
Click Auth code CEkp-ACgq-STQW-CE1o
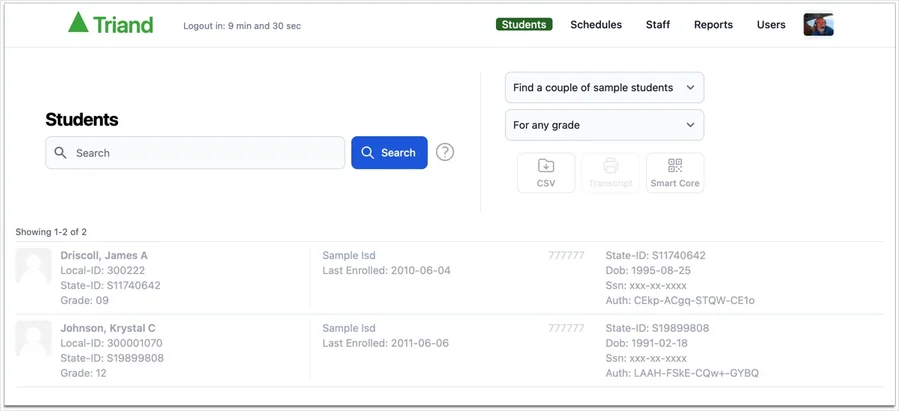680,300
